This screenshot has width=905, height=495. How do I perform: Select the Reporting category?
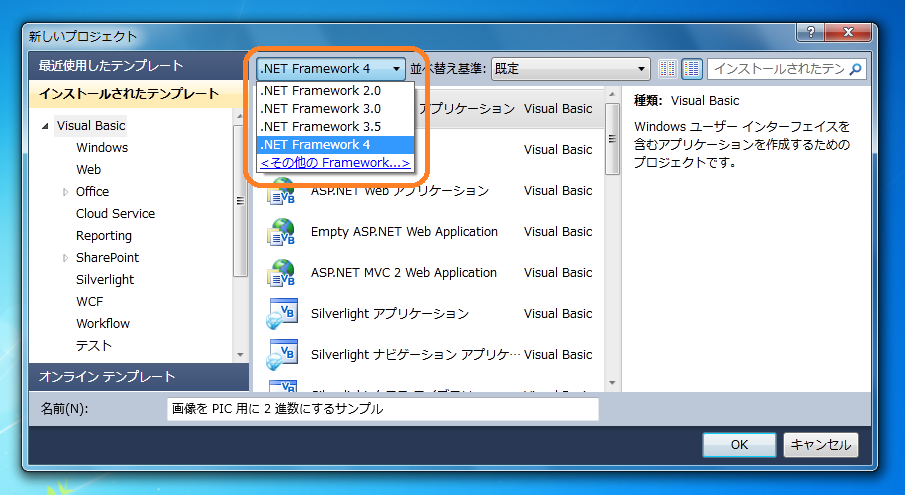tap(104, 235)
